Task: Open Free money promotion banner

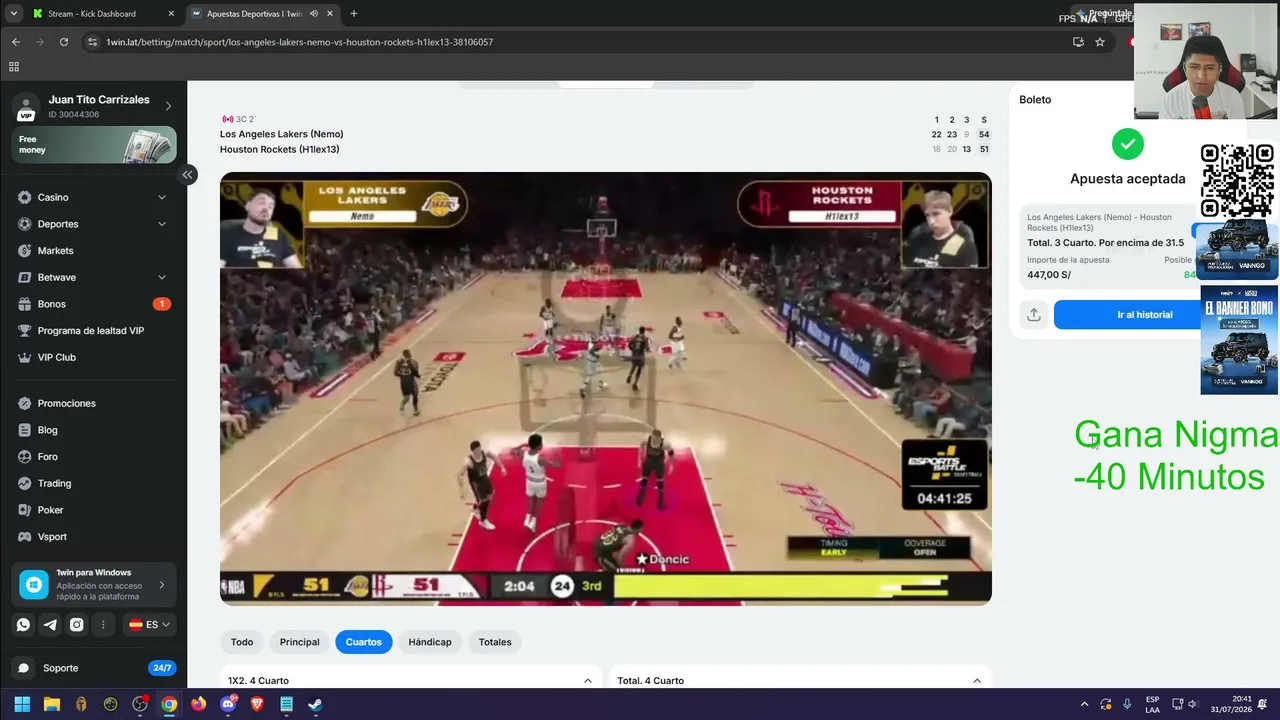Action: (x=95, y=145)
